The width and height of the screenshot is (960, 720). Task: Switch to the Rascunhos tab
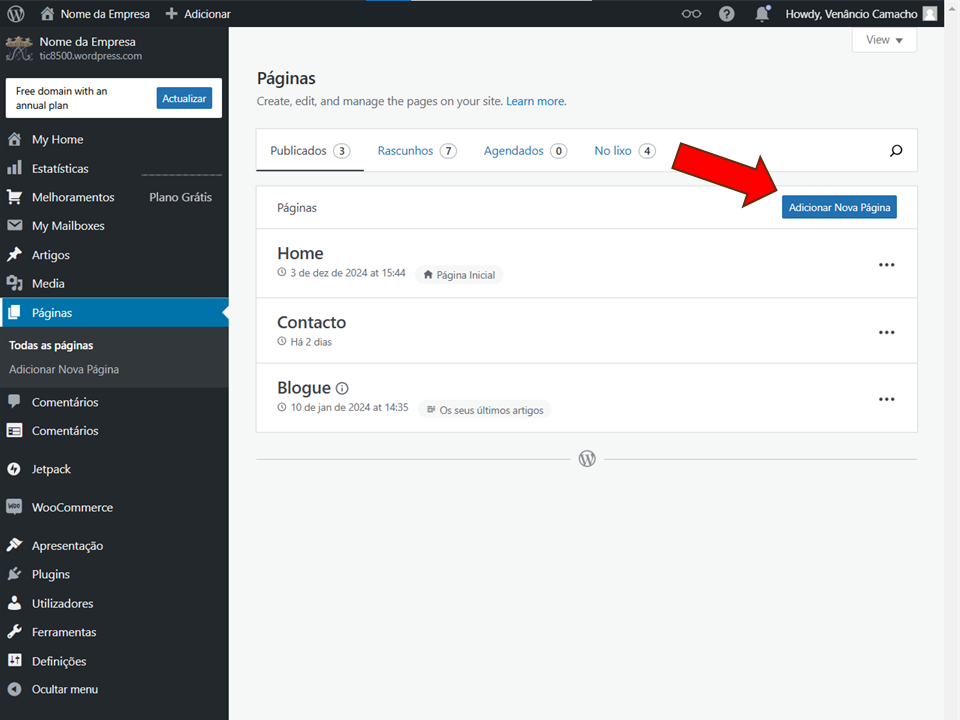click(415, 151)
